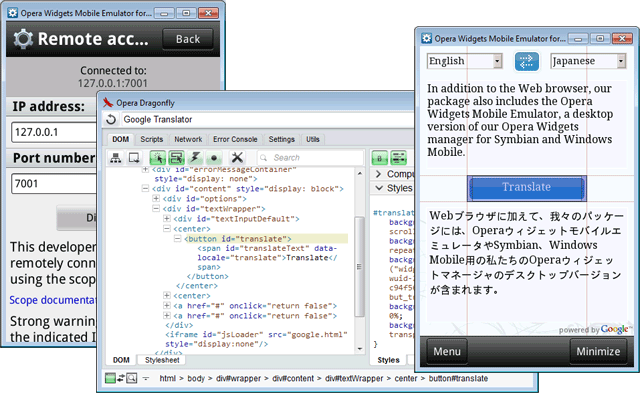The width and height of the screenshot is (640, 394).
Task: Open the Scope documentation link
Action: 52,300
